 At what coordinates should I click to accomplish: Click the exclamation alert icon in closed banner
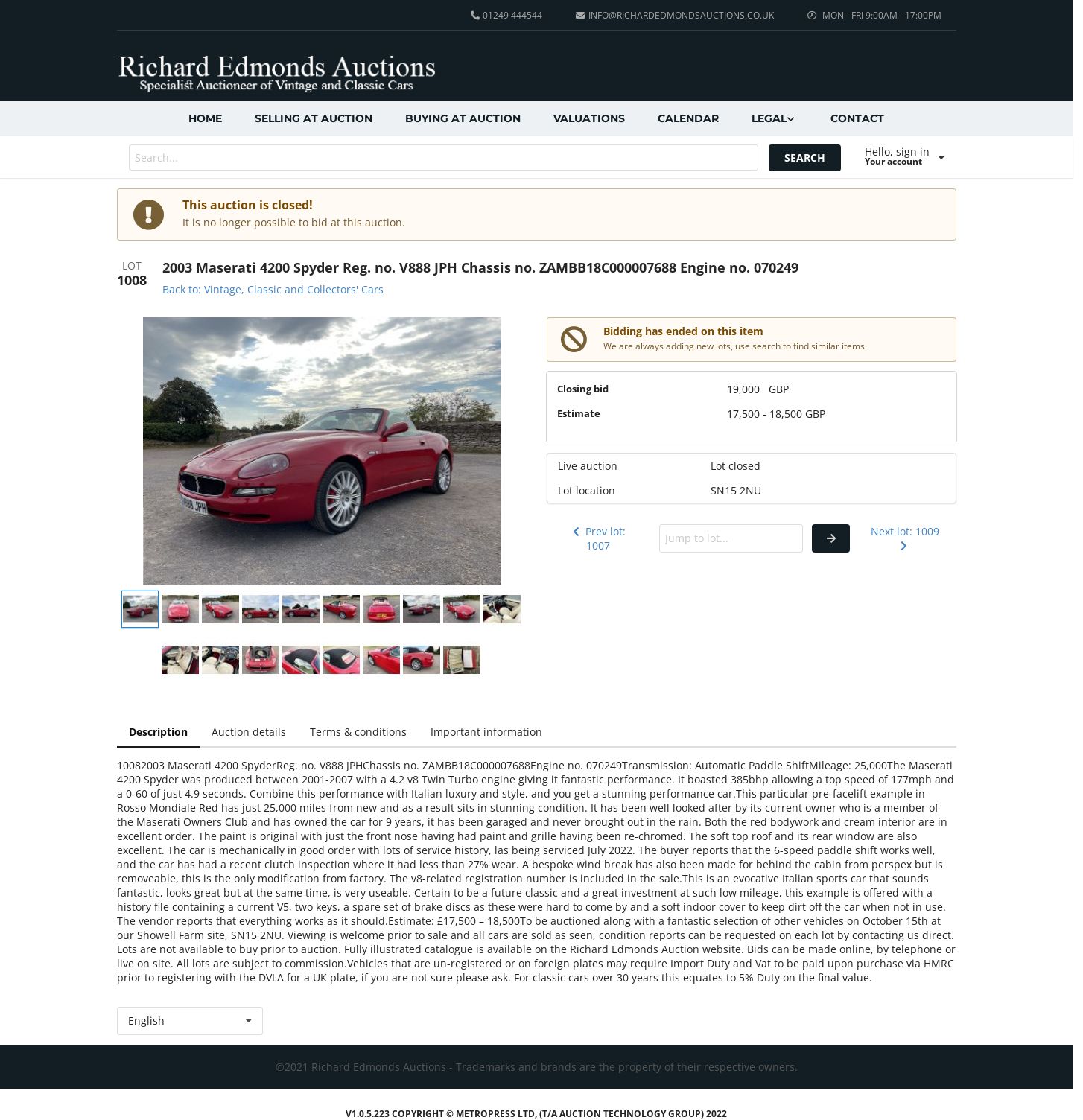(148, 214)
